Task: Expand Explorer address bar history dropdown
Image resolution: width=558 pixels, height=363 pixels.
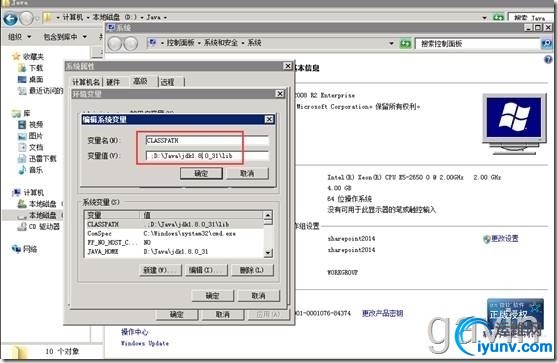Action: (484, 17)
